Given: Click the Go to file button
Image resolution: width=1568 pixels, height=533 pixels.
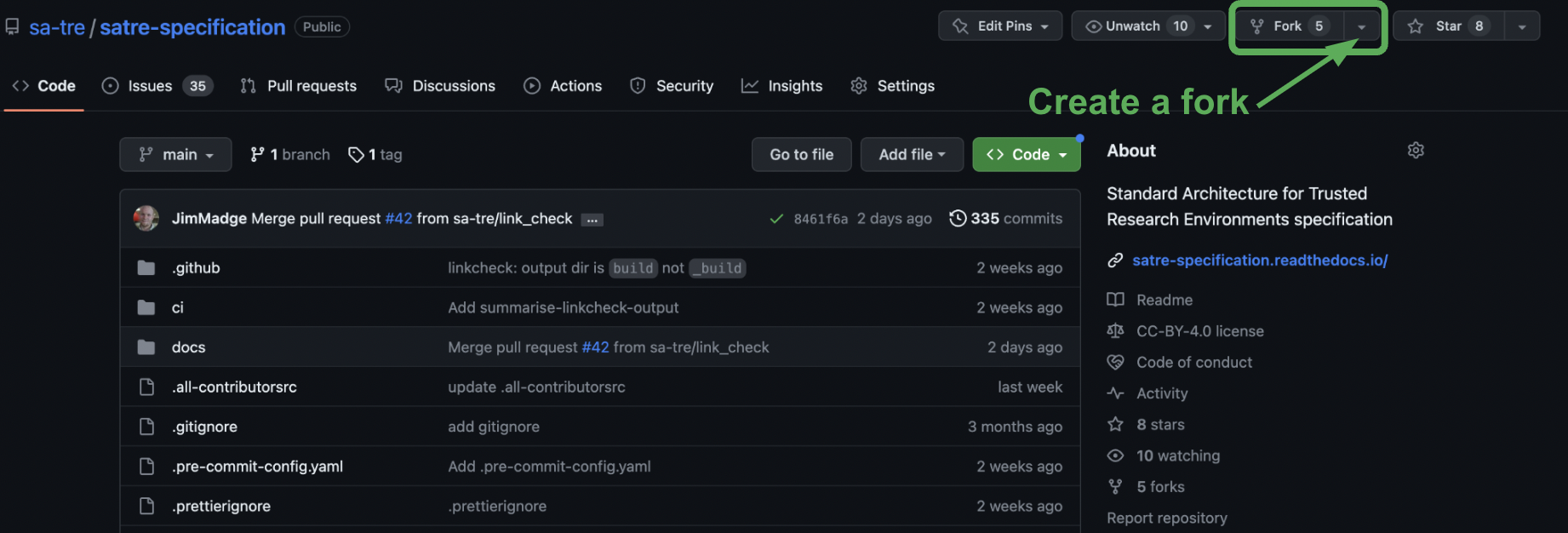Looking at the screenshot, I should click(801, 154).
